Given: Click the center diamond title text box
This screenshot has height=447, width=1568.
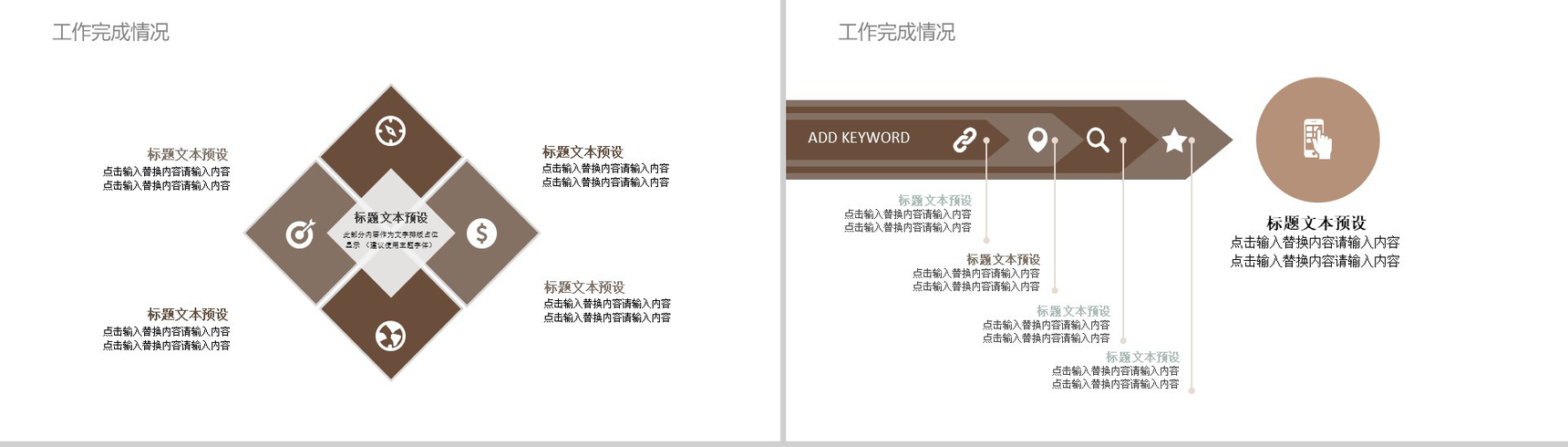Looking at the screenshot, I should 391,218.
